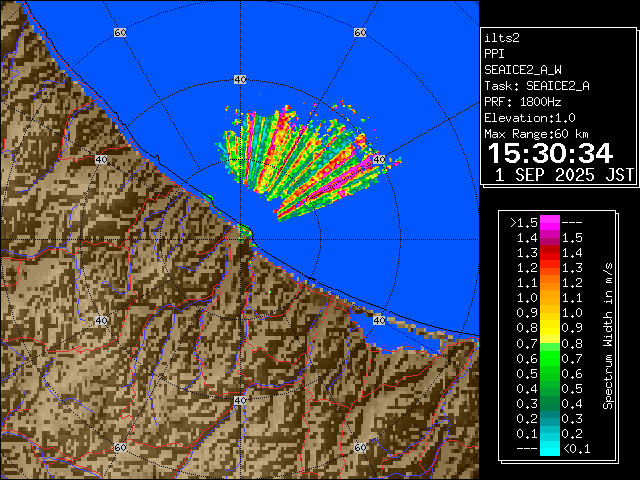Select the Task: SEAICE2_A line
Image resolution: width=640 pixels, height=480 pixels.
[x=536, y=86]
